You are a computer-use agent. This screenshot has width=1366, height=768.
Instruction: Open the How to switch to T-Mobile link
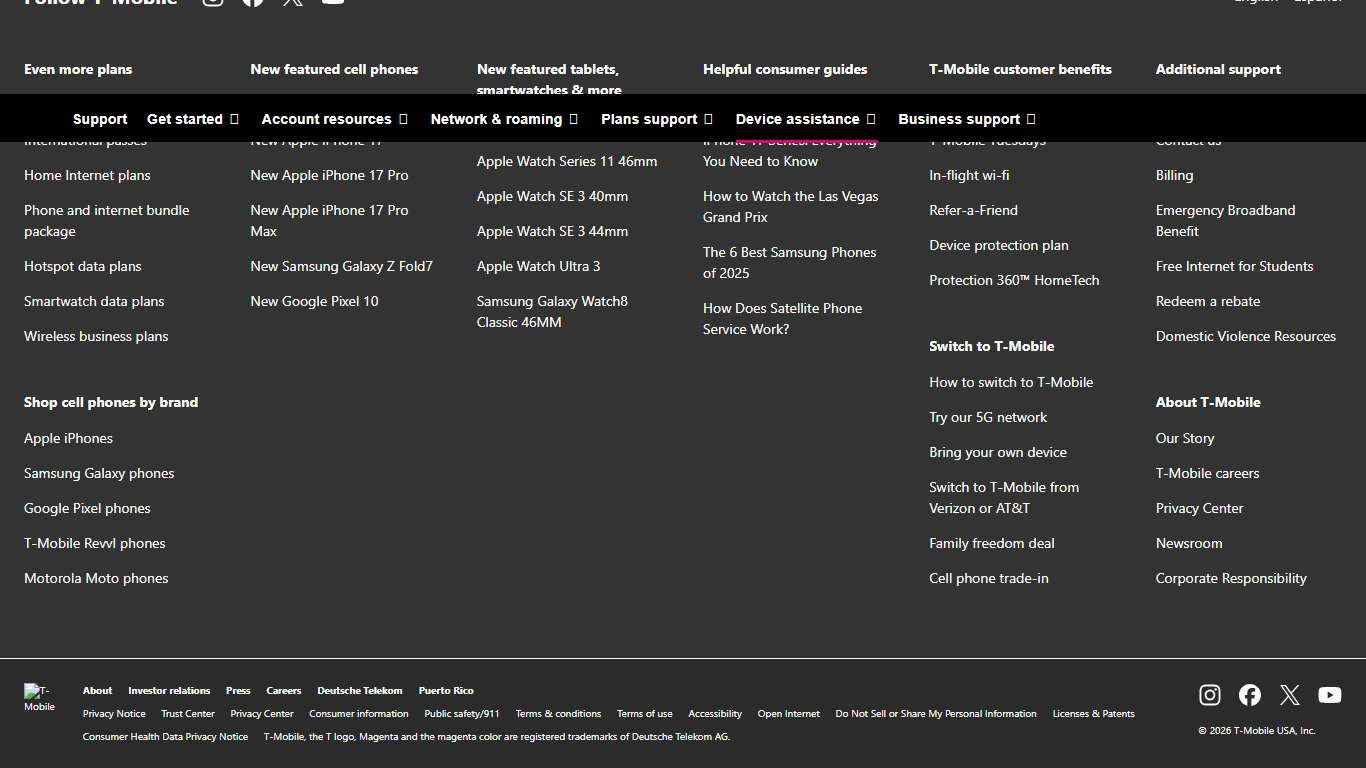pos(1011,382)
